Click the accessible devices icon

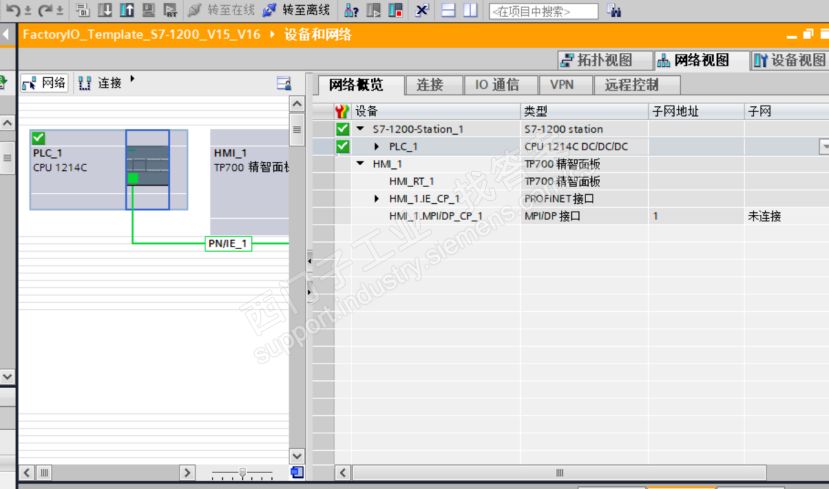351,10
